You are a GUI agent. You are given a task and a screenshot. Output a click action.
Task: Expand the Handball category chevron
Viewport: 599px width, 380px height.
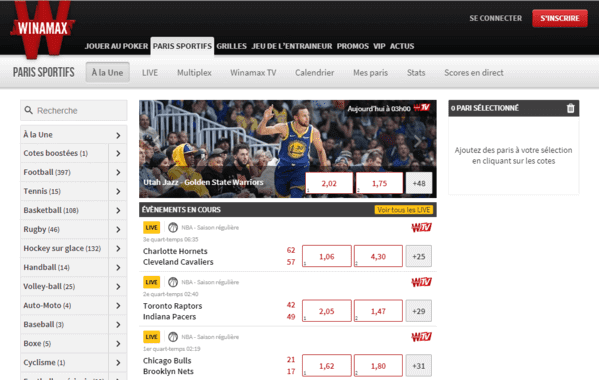click(x=118, y=268)
